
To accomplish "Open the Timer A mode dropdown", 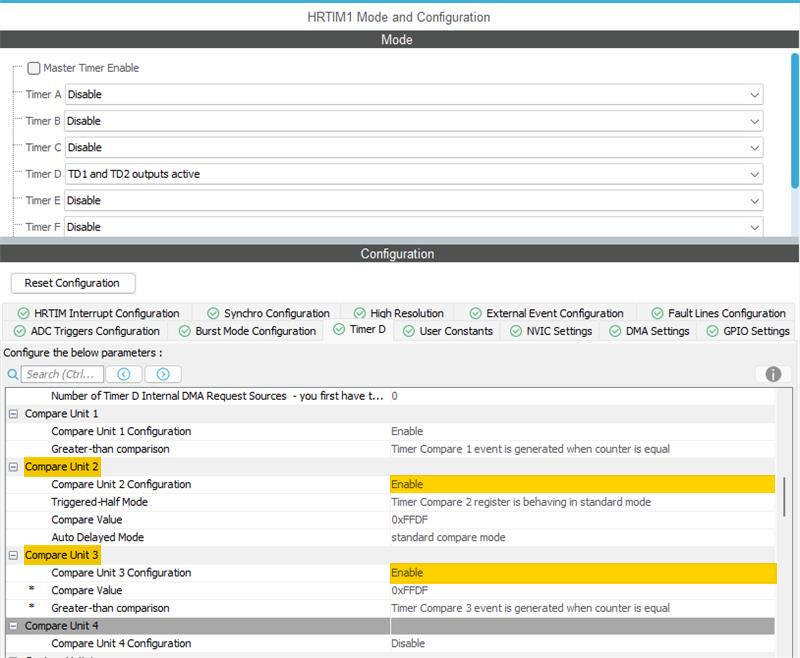I will pyautogui.click(x=754, y=95).
